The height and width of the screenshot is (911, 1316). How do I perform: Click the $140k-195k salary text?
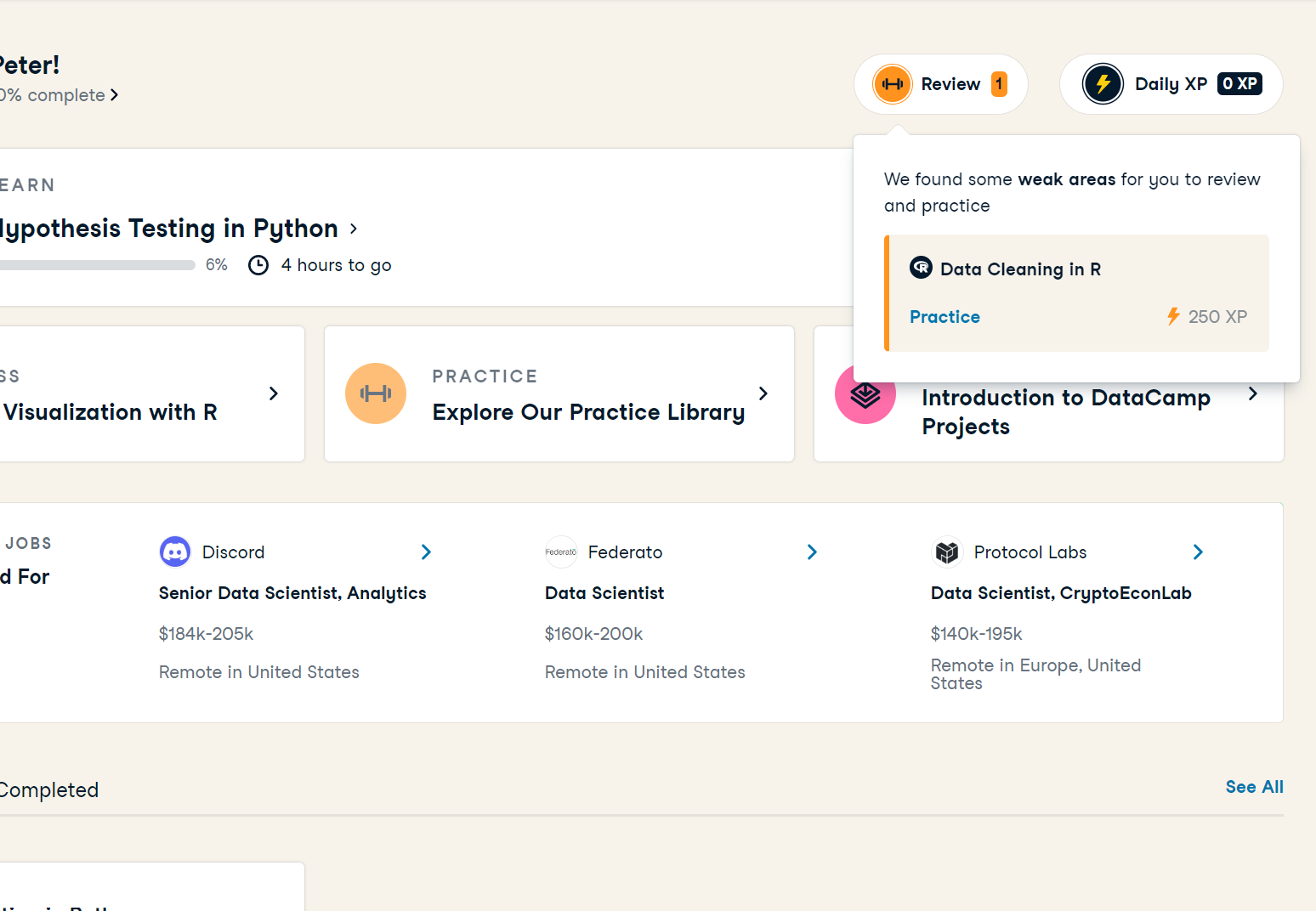(976, 634)
